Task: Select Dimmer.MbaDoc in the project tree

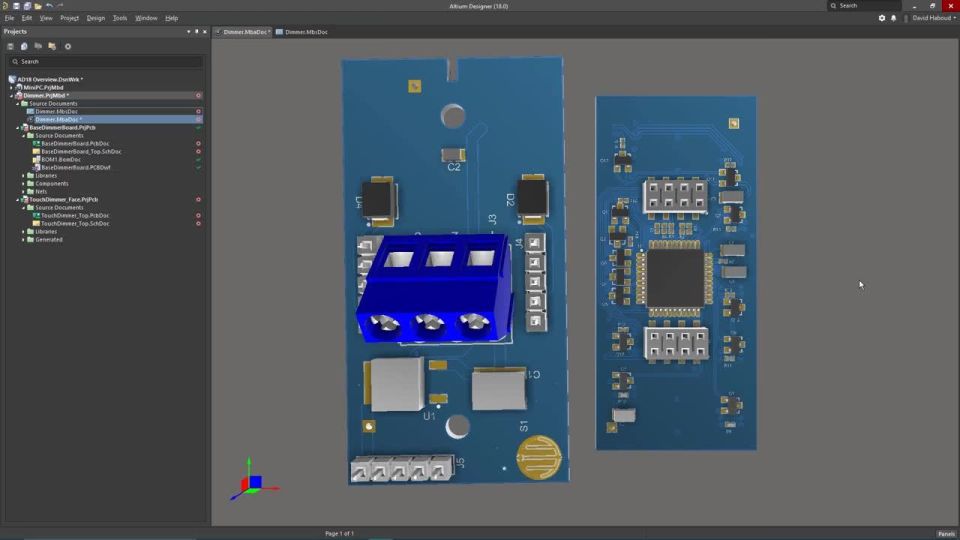Action: 58,119
